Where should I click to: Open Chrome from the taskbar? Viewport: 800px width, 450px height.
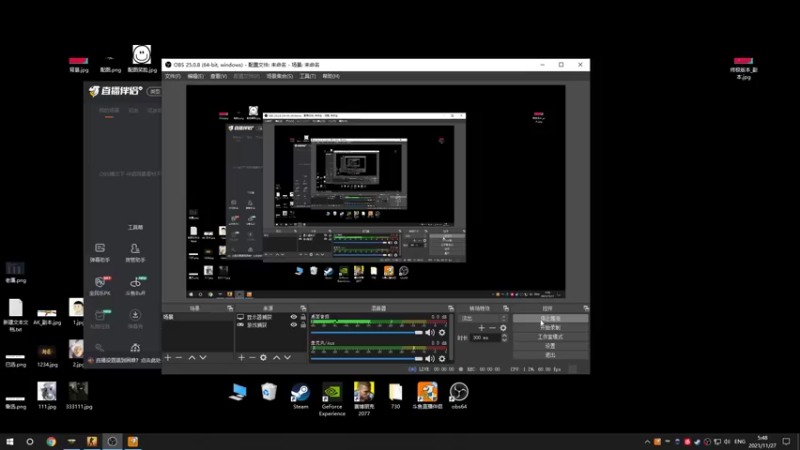51,442
